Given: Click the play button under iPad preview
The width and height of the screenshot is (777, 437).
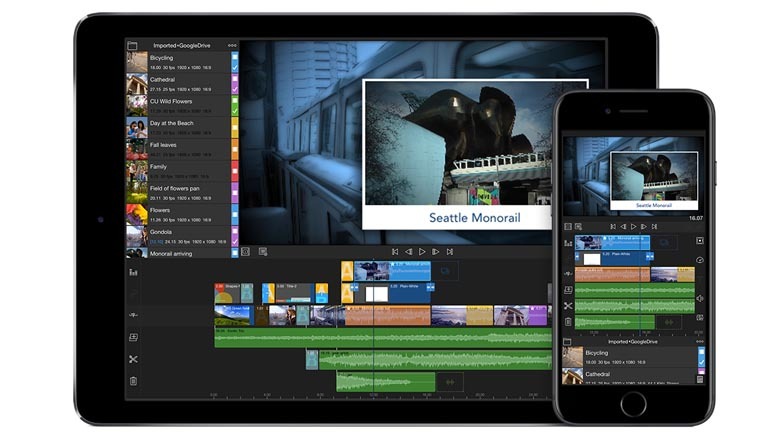Looking at the screenshot, I should (422, 252).
